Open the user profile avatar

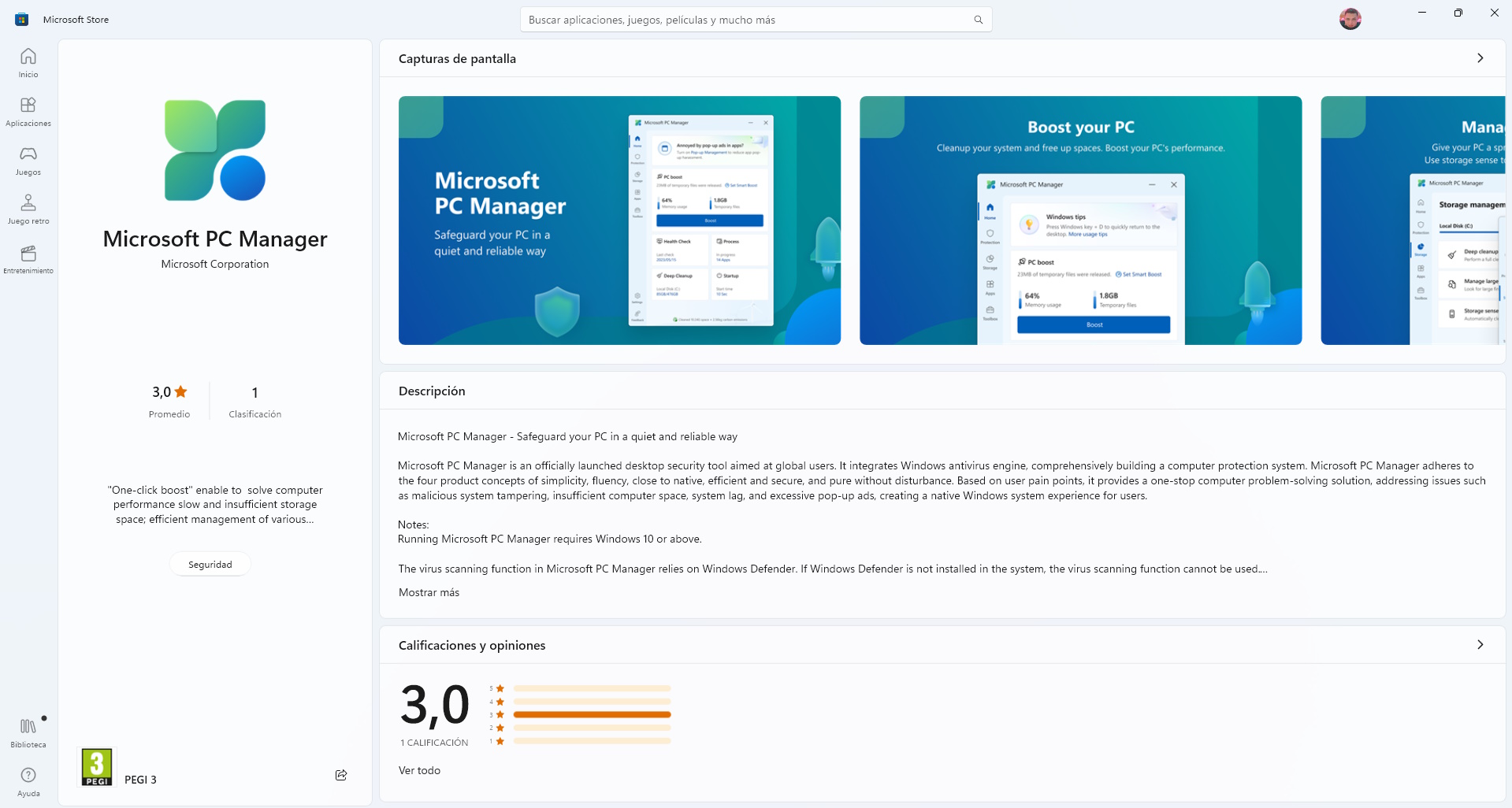pyautogui.click(x=1350, y=19)
